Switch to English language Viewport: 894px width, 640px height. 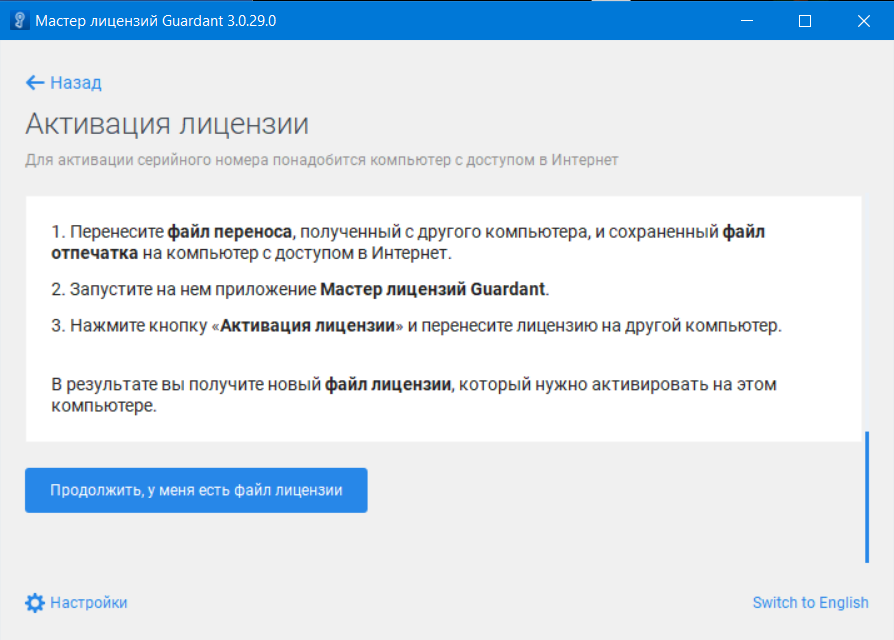[x=810, y=602]
